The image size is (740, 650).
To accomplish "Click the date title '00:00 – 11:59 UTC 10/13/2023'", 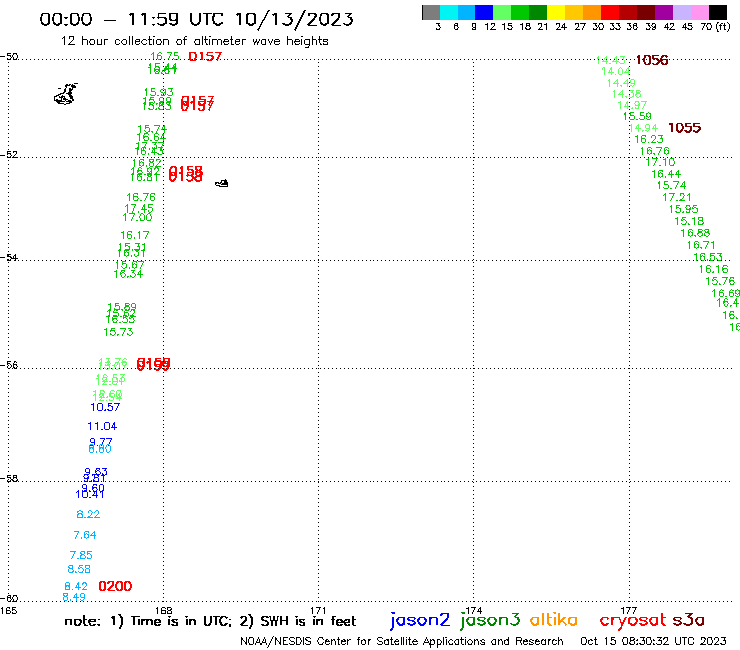I will (196, 19).
